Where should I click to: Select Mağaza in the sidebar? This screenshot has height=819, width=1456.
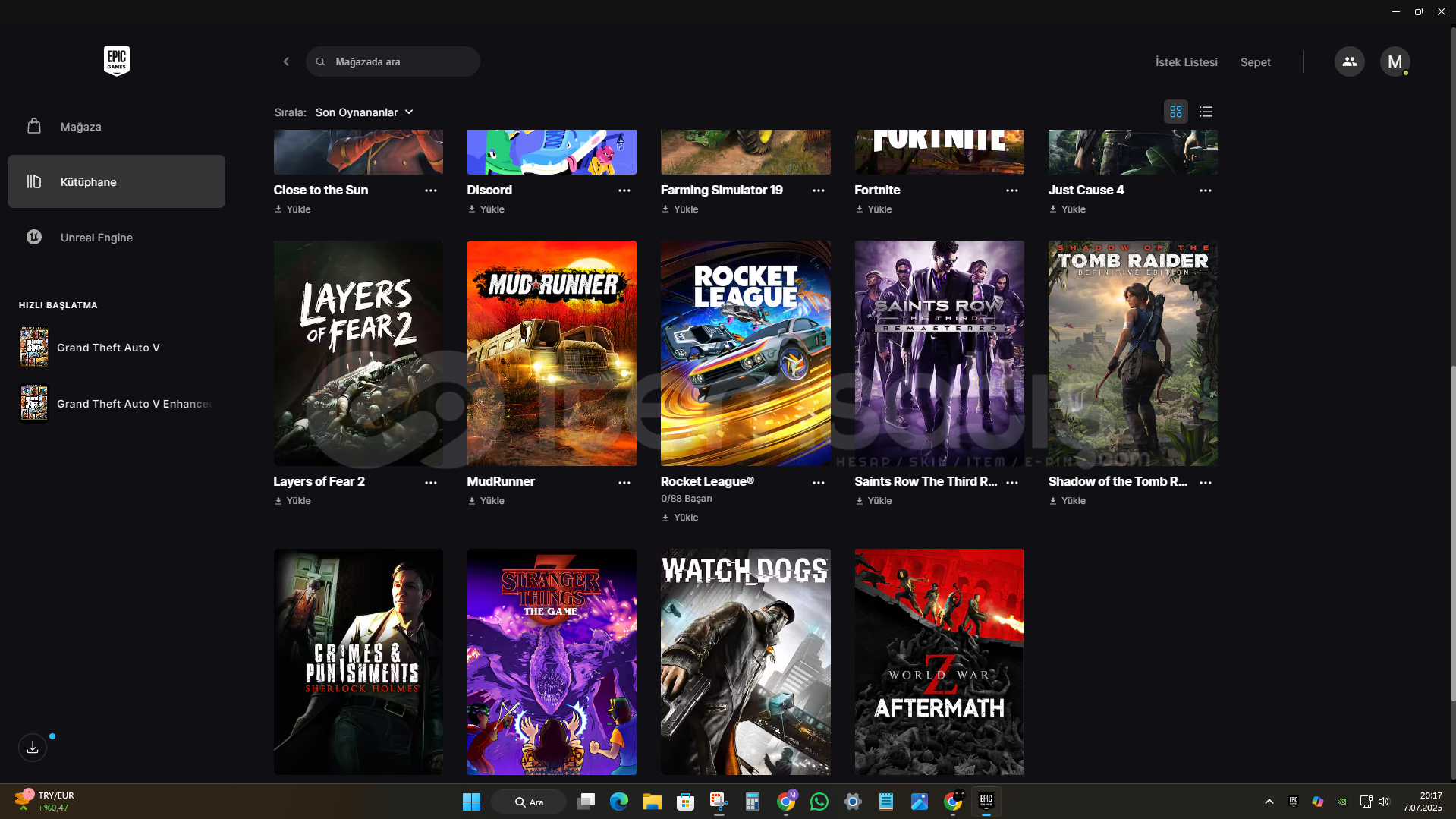point(116,126)
